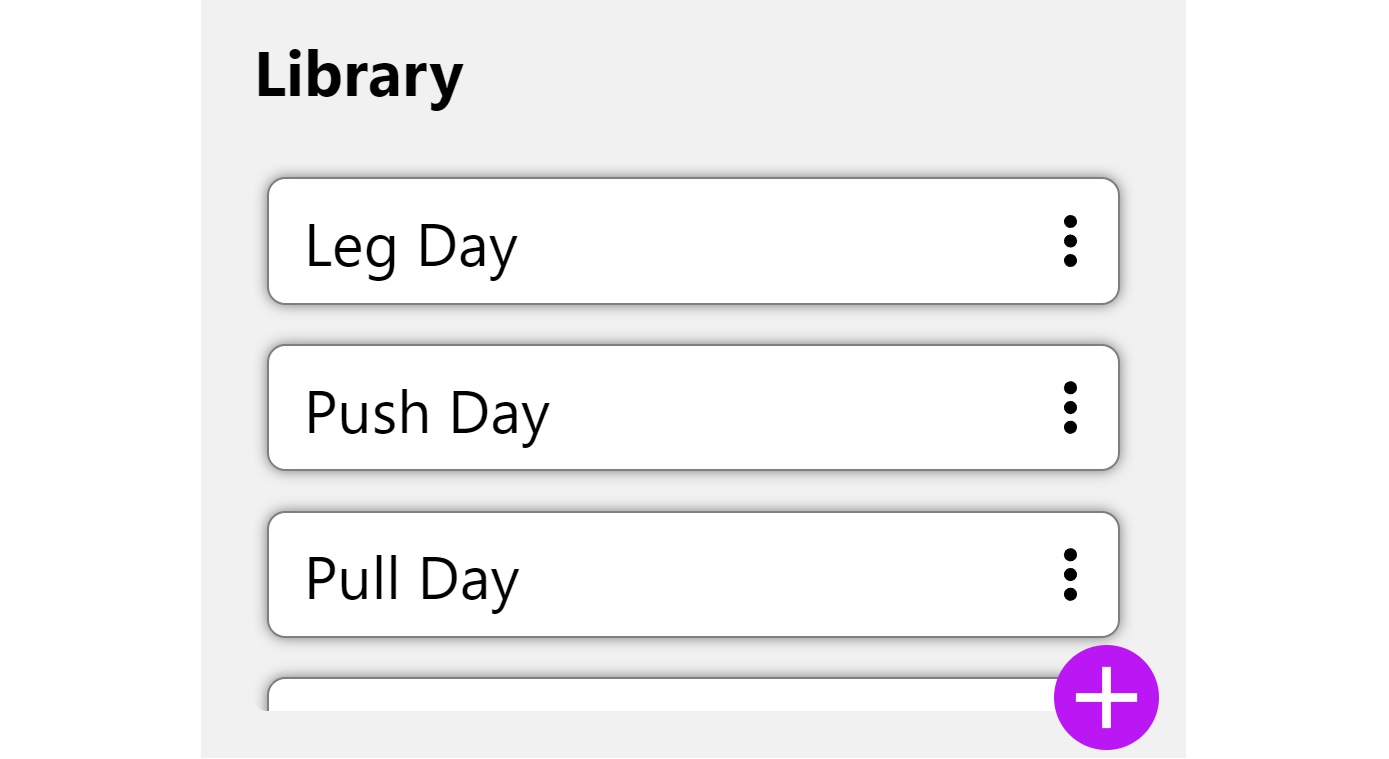
Task: Open the Pull Day three-dot options menu
Action: [1070, 575]
